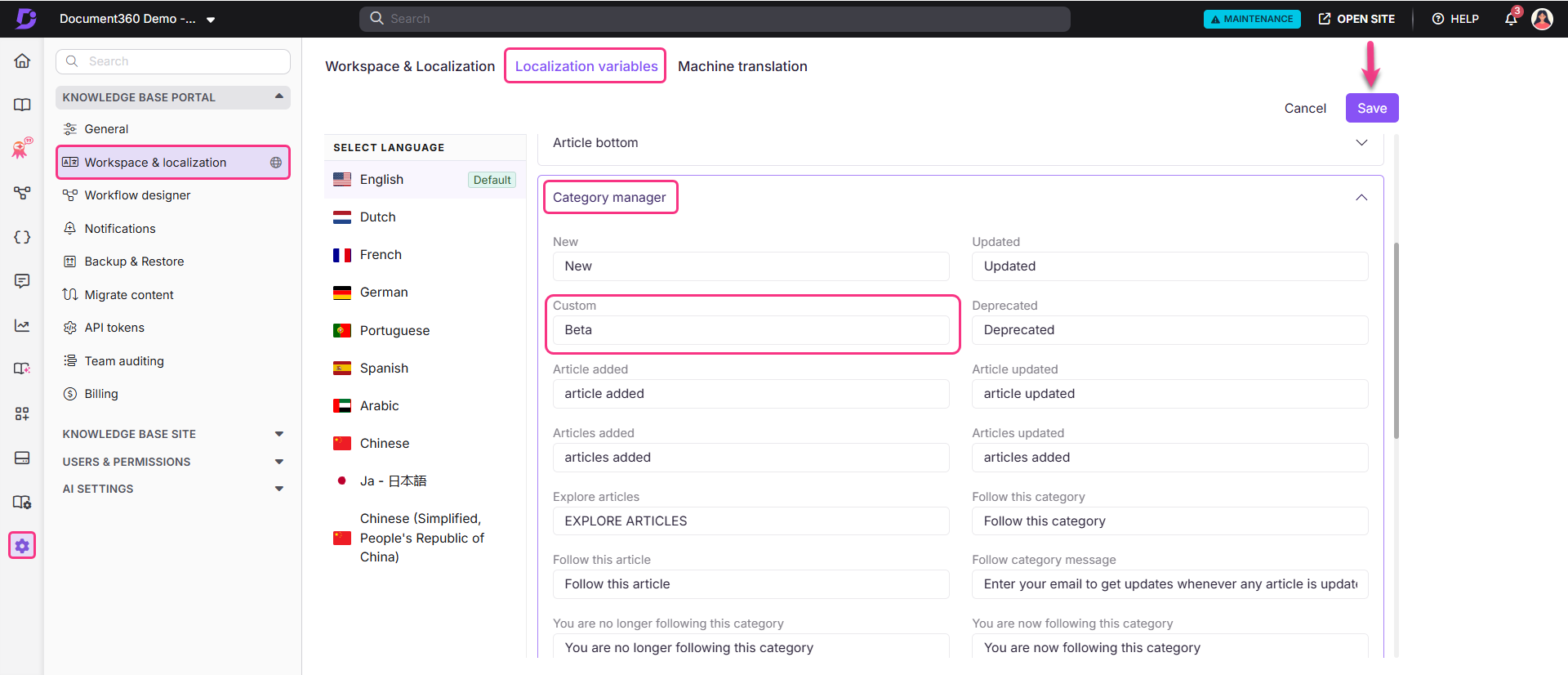
Task: Open the user profile avatar
Action: pos(1542,18)
